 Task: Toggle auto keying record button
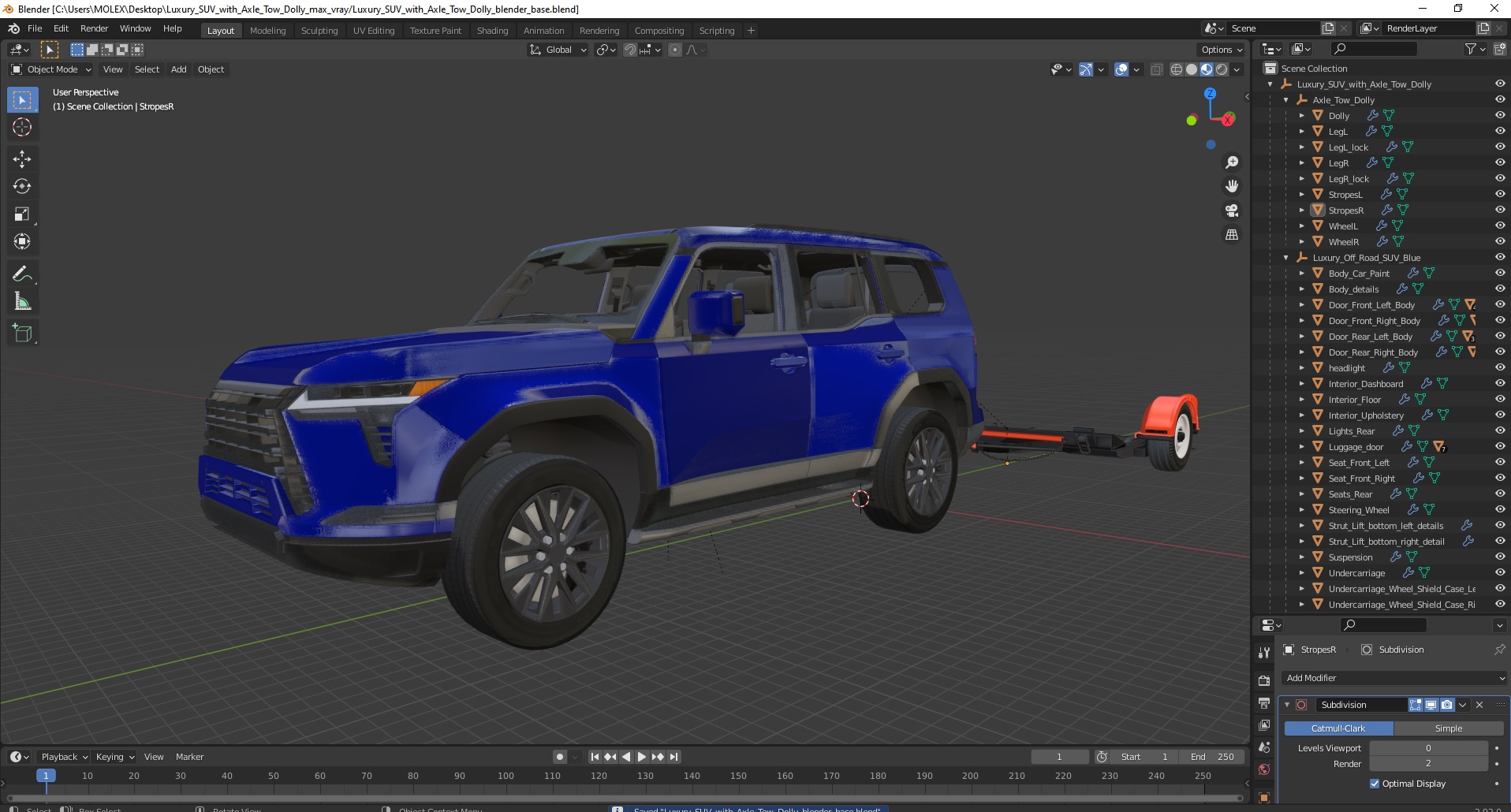560,757
